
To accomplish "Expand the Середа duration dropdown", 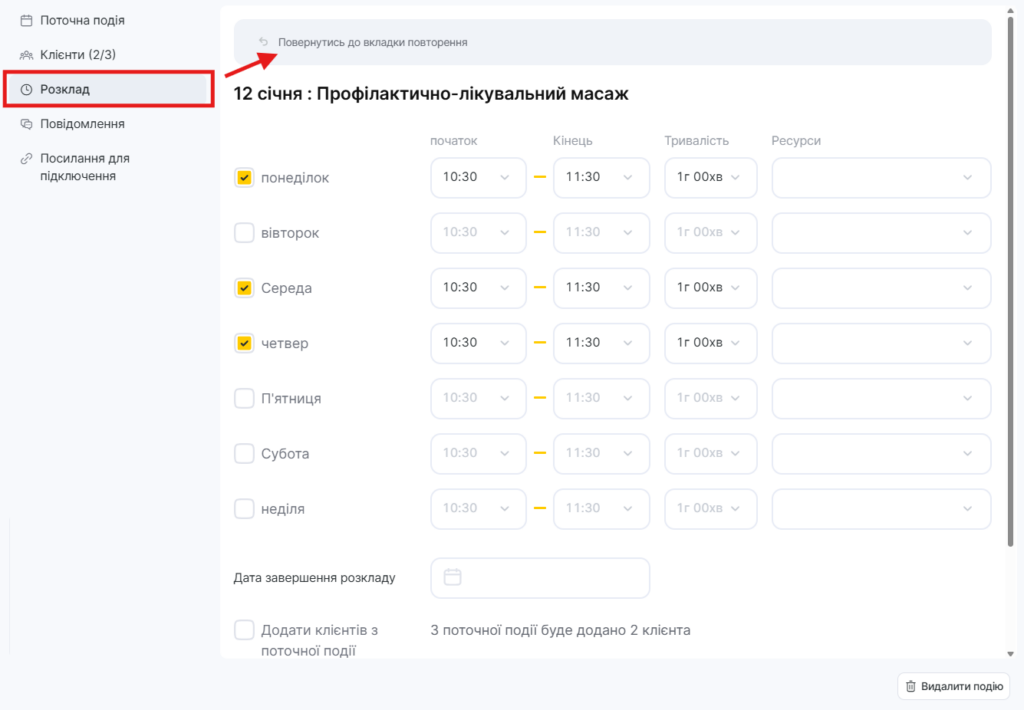I will (x=710, y=288).
